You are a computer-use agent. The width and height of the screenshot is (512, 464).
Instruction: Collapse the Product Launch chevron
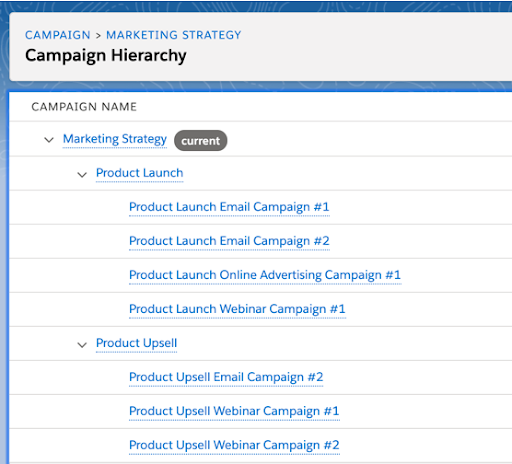82,174
